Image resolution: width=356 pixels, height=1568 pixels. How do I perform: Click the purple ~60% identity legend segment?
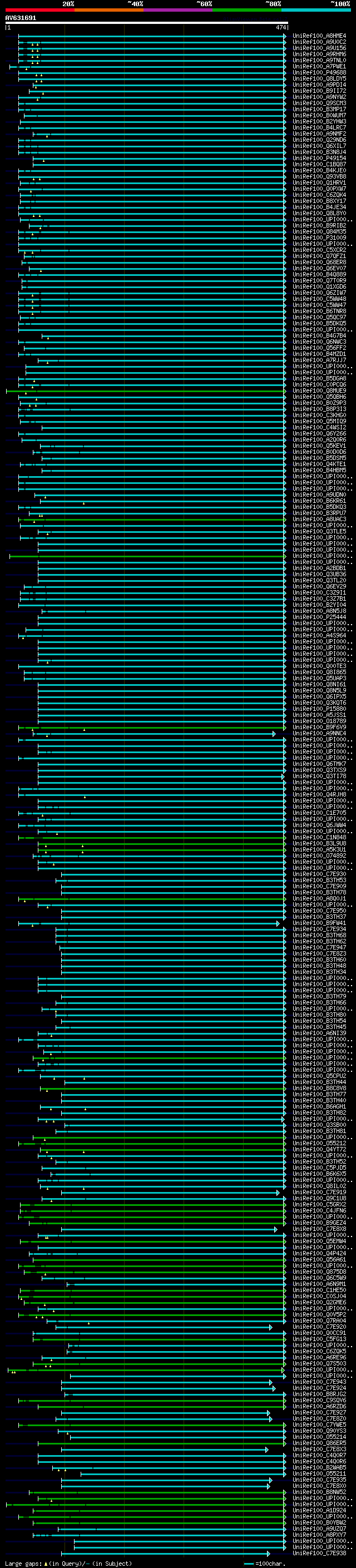click(179, 10)
